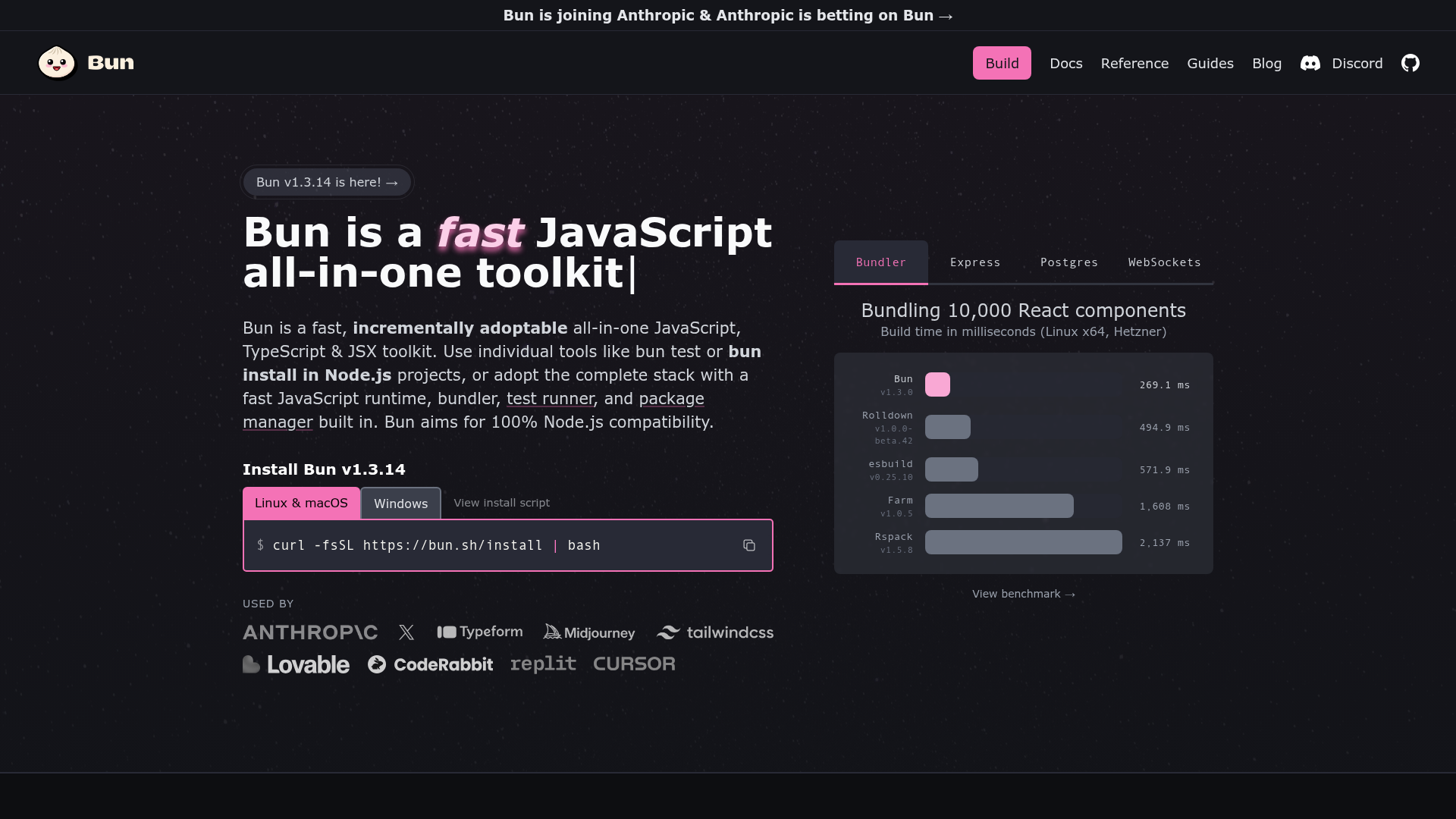Open the Blog navigation link
Image resolution: width=1456 pixels, height=819 pixels.
click(x=1267, y=63)
